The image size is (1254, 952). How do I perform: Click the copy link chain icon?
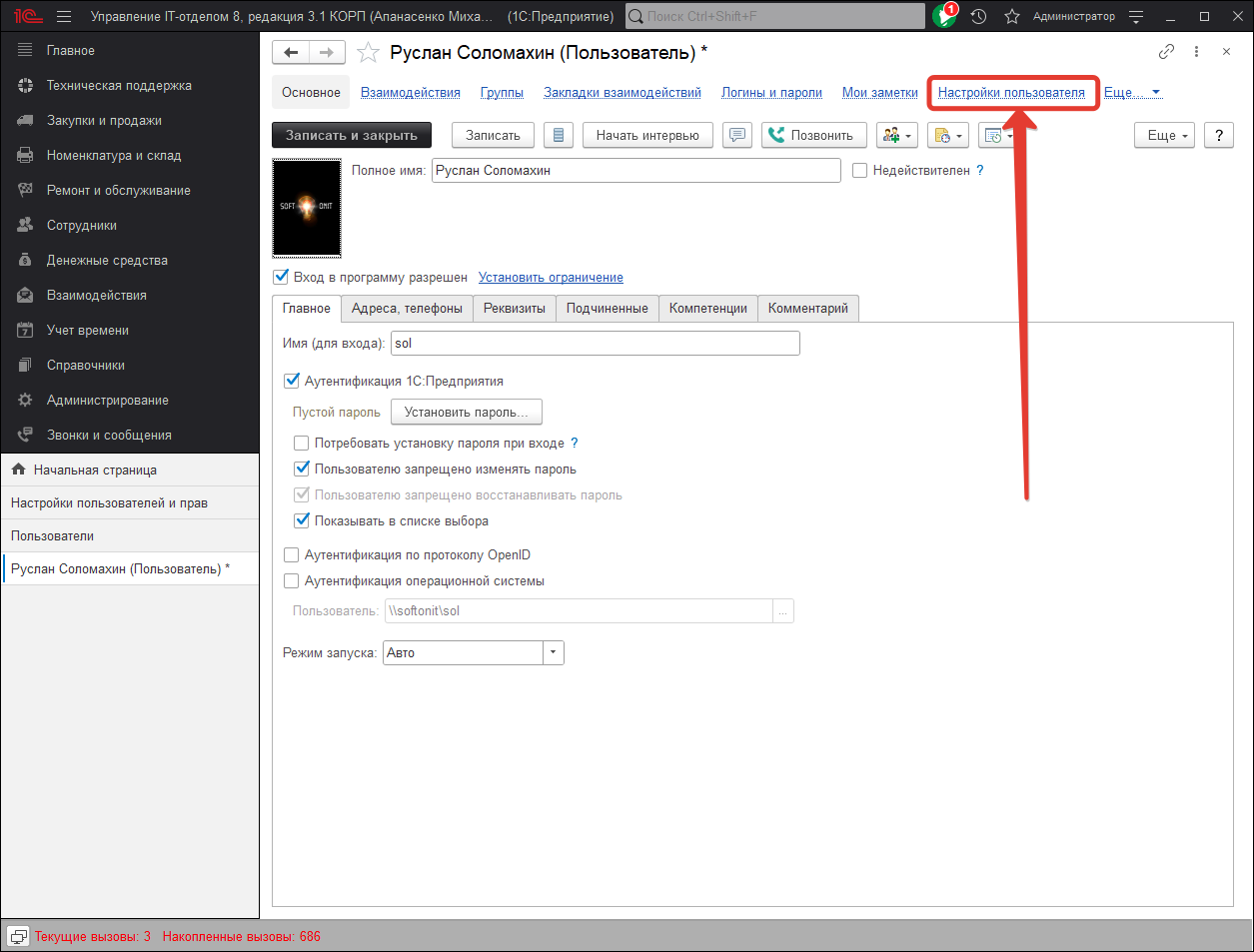tap(1166, 52)
